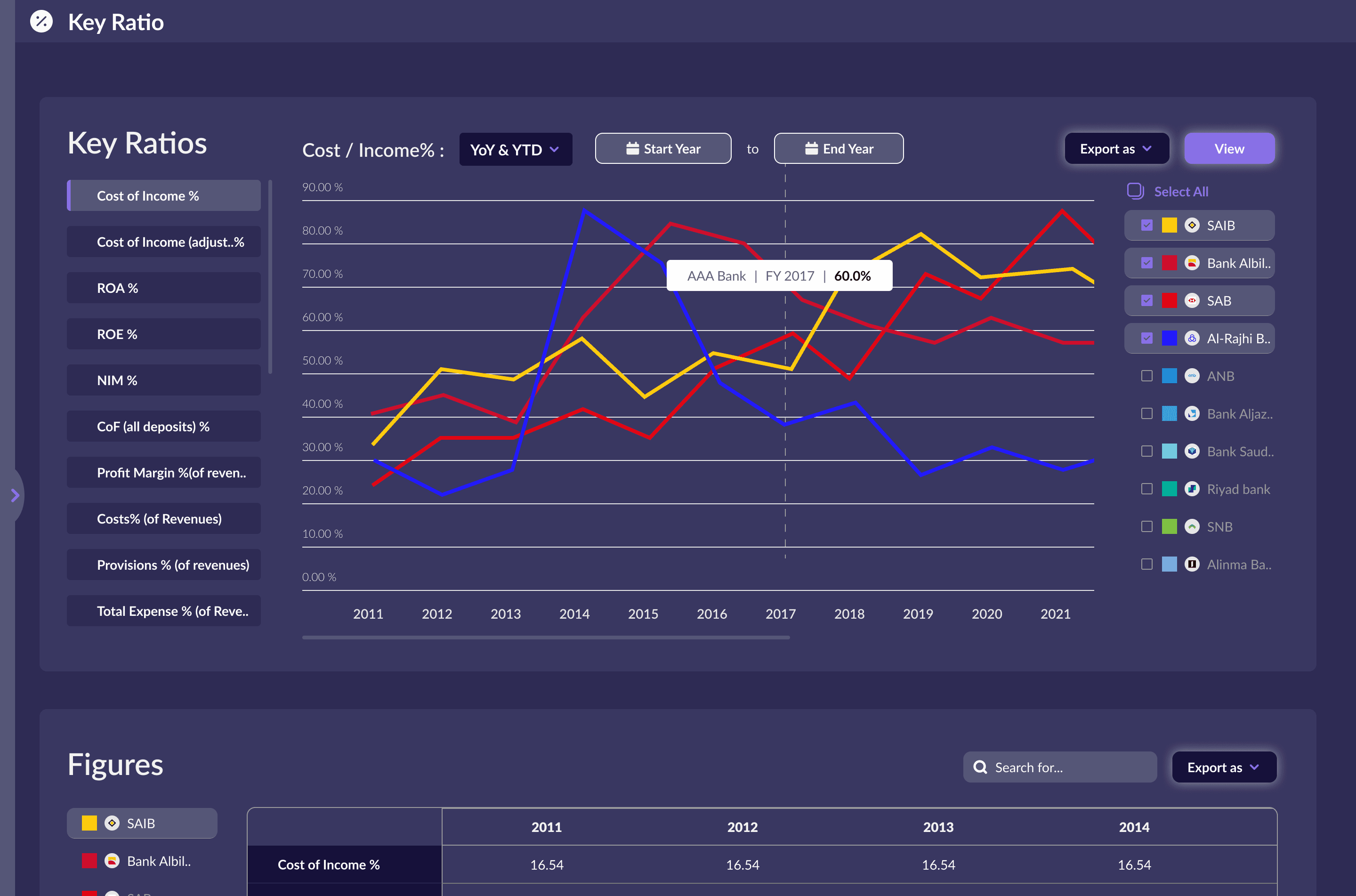This screenshot has width=1356, height=896.
Task: Click the Al-Rajhi Bank logo icon
Action: coord(1191,338)
